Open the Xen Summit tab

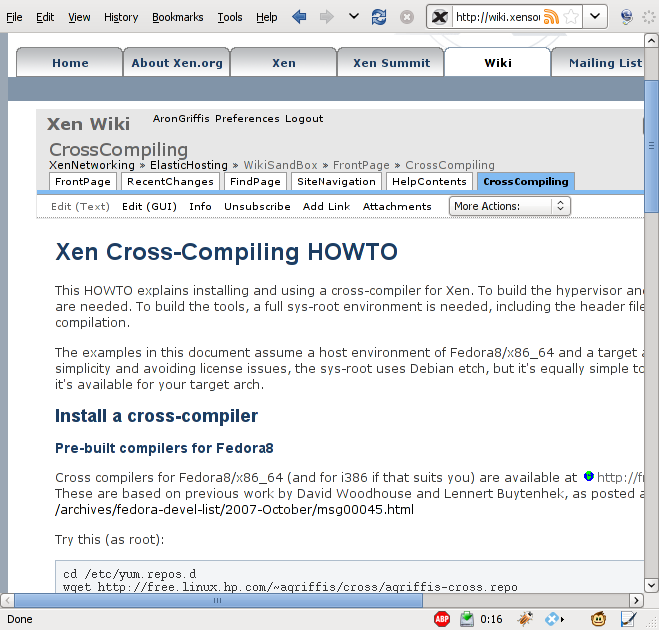[x=391, y=63]
